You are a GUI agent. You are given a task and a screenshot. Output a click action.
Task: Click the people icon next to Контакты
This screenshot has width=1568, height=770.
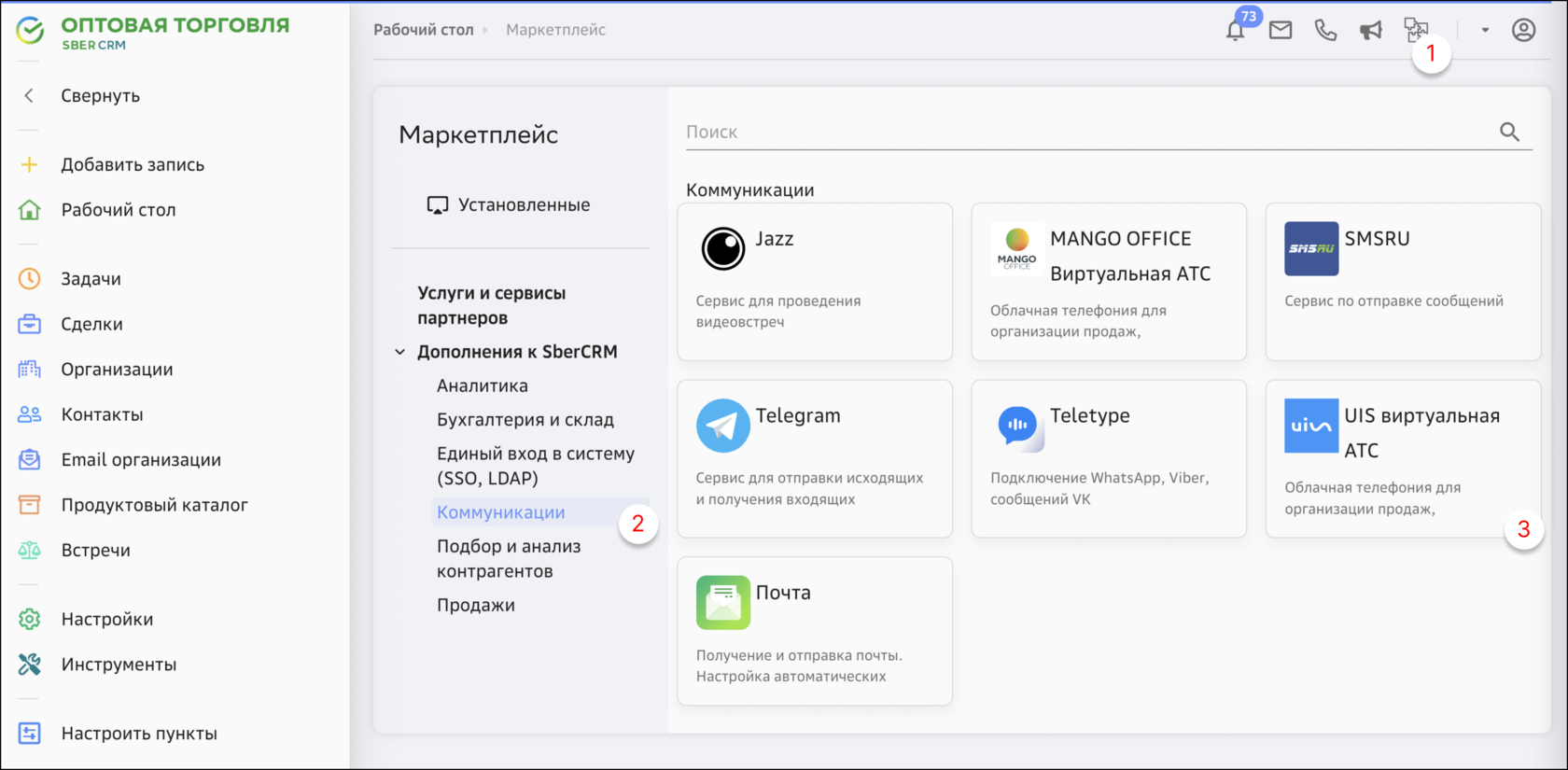[29, 414]
